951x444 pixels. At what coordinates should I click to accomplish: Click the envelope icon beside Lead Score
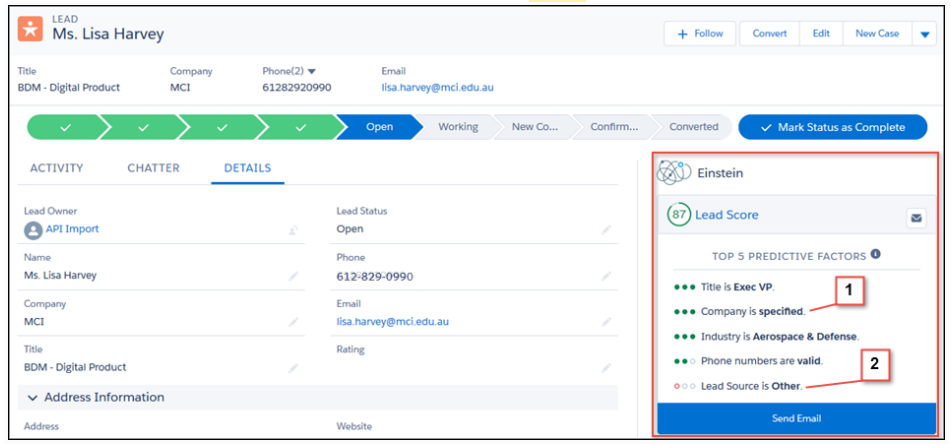915,216
